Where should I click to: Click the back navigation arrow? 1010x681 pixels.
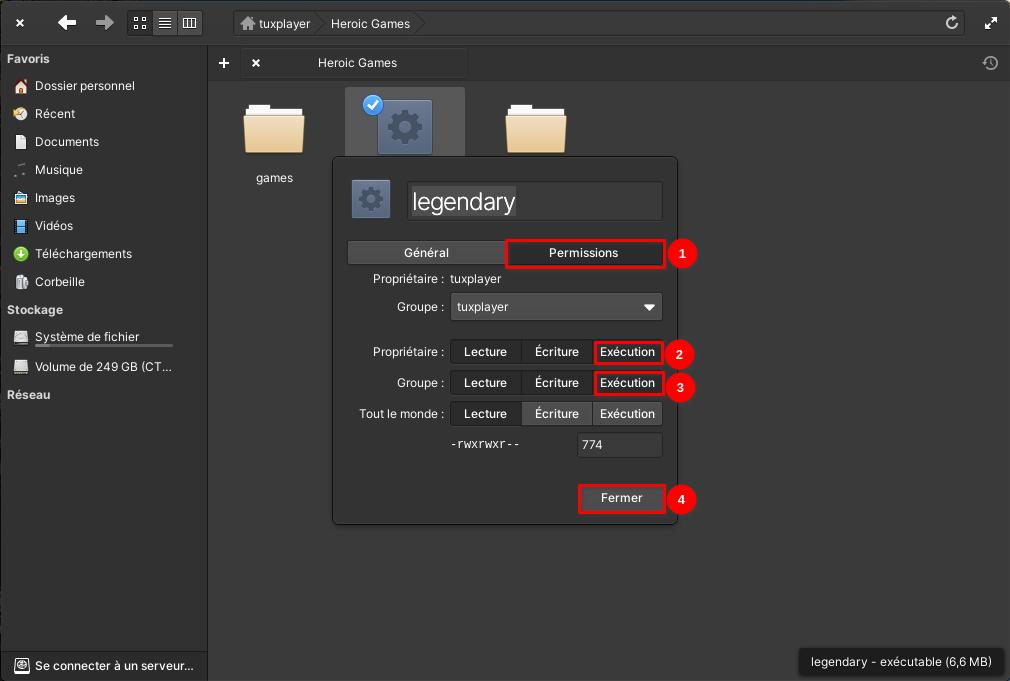[x=67, y=23]
